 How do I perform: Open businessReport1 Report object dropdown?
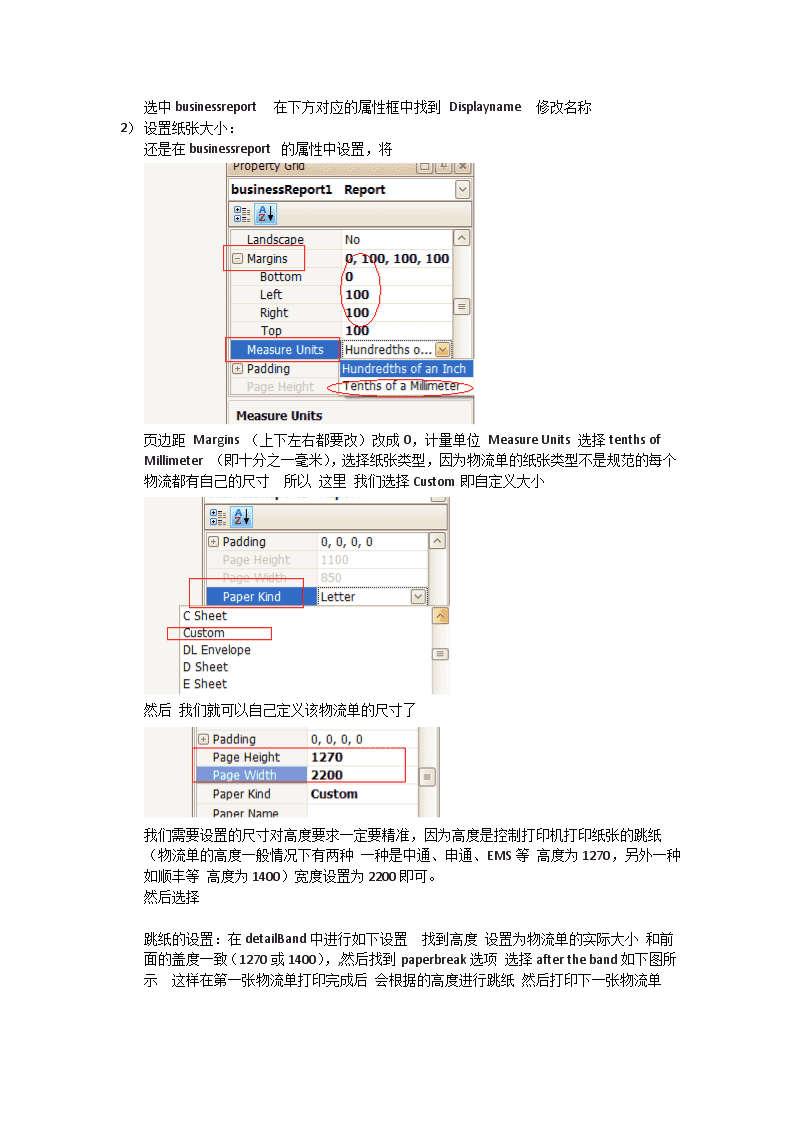click(x=463, y=189)
